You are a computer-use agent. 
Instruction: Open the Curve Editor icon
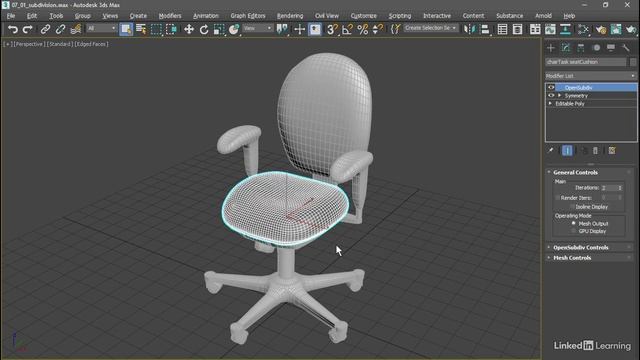tap(550, 29)
